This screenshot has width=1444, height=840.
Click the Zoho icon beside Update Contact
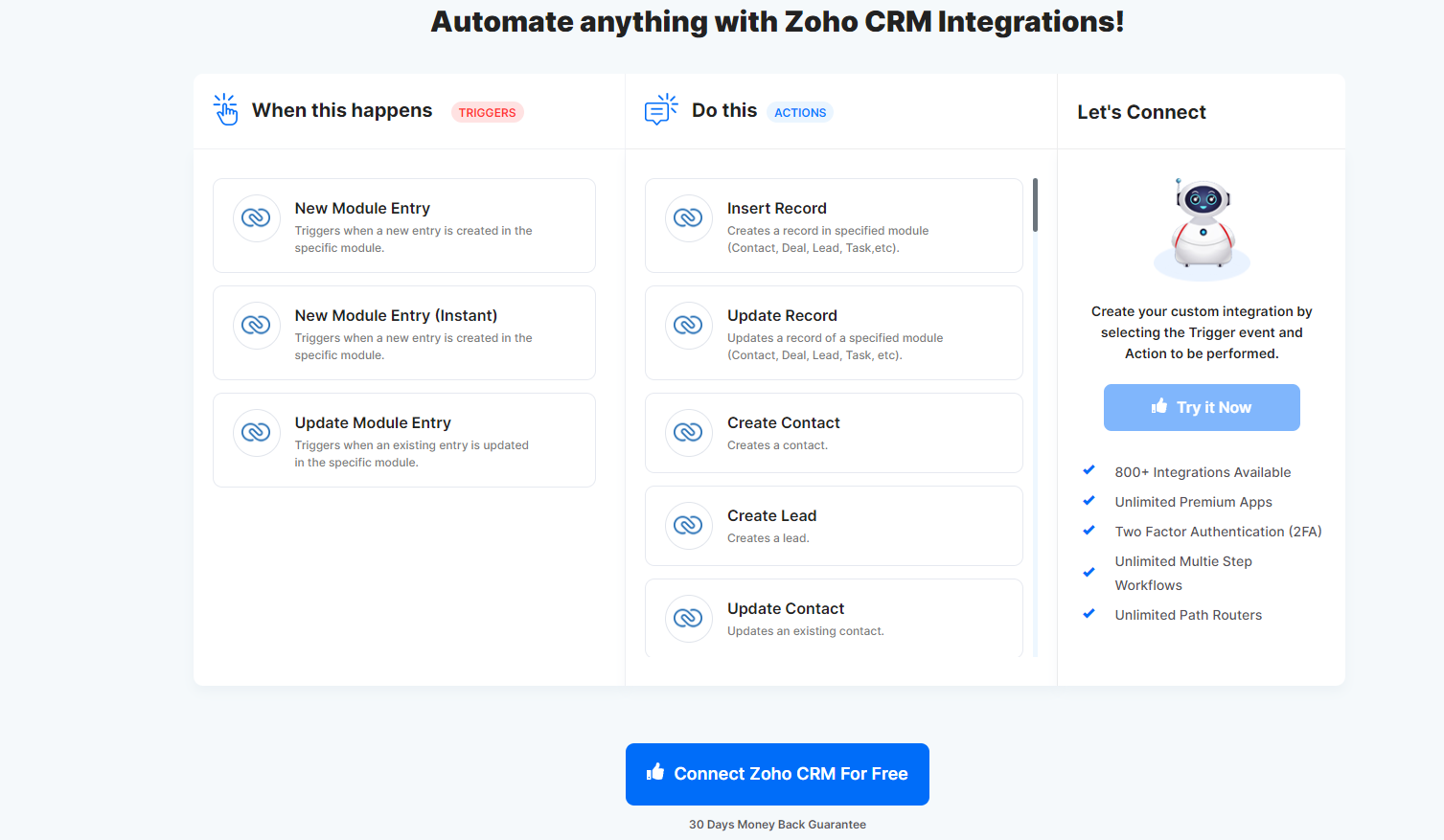click(x=688, y=618)
